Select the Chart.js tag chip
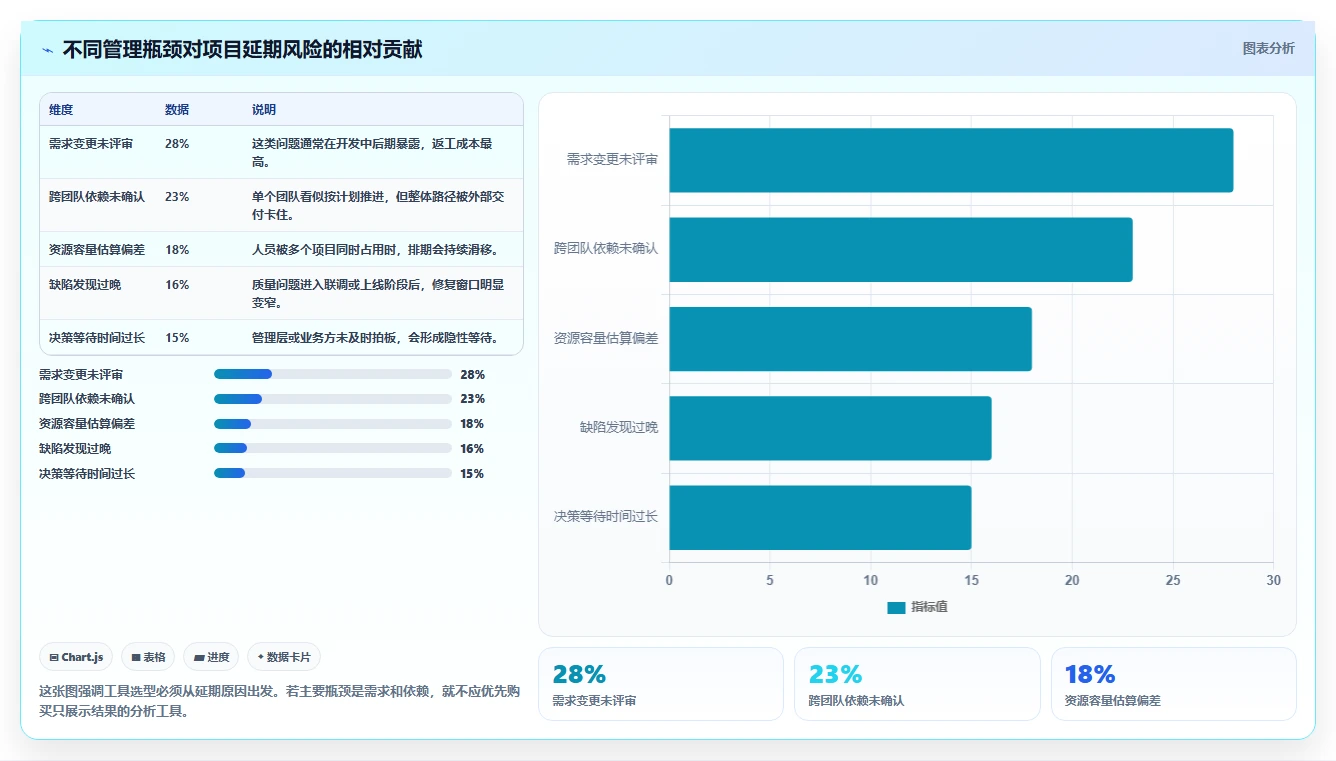Screen dimensions: 1336x761 [x=76, y=657]
